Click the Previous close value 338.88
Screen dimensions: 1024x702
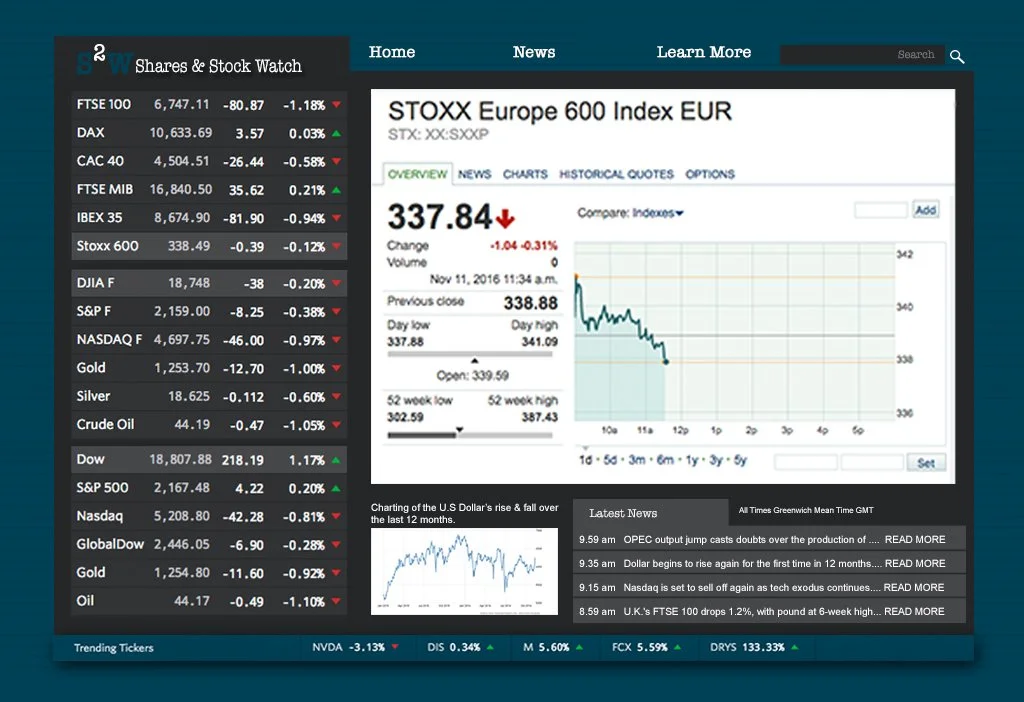(x=530, y=303)
